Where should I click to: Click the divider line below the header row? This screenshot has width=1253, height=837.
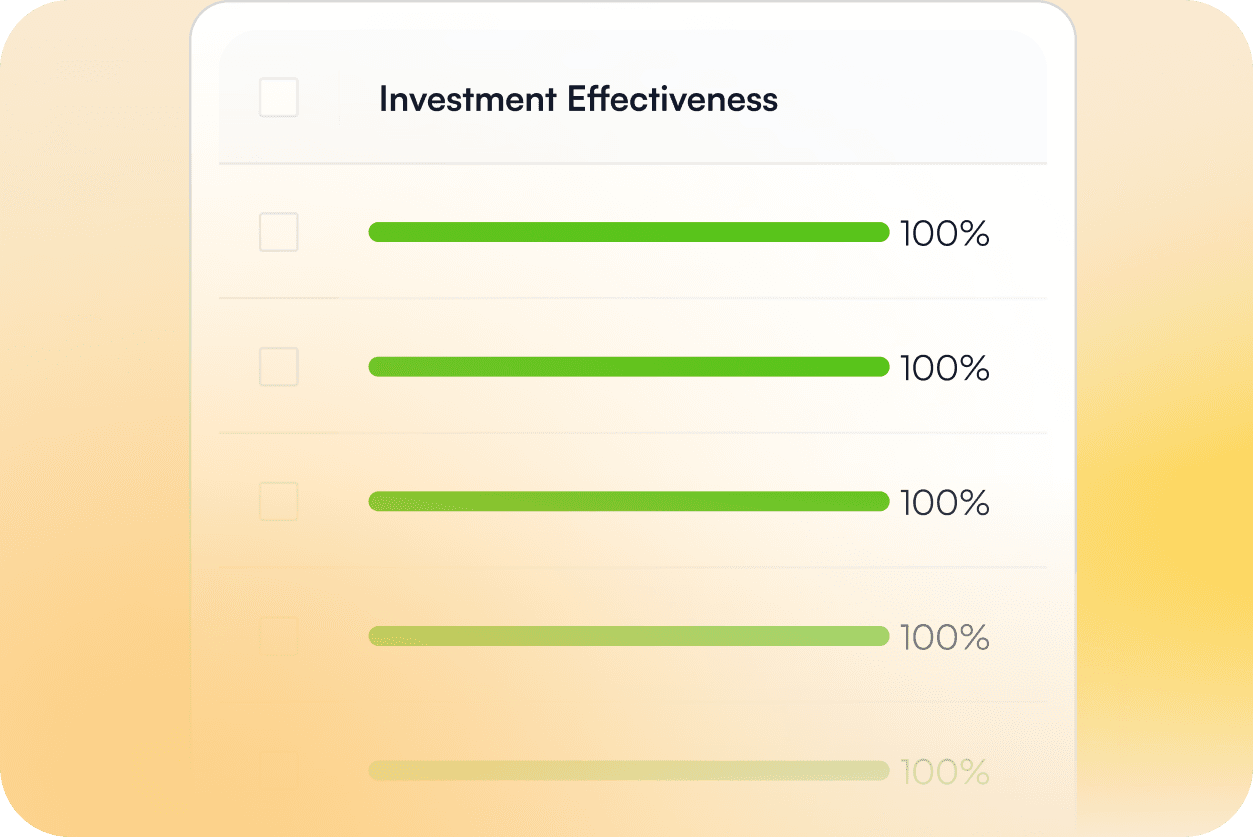click(x=632, y=163)
